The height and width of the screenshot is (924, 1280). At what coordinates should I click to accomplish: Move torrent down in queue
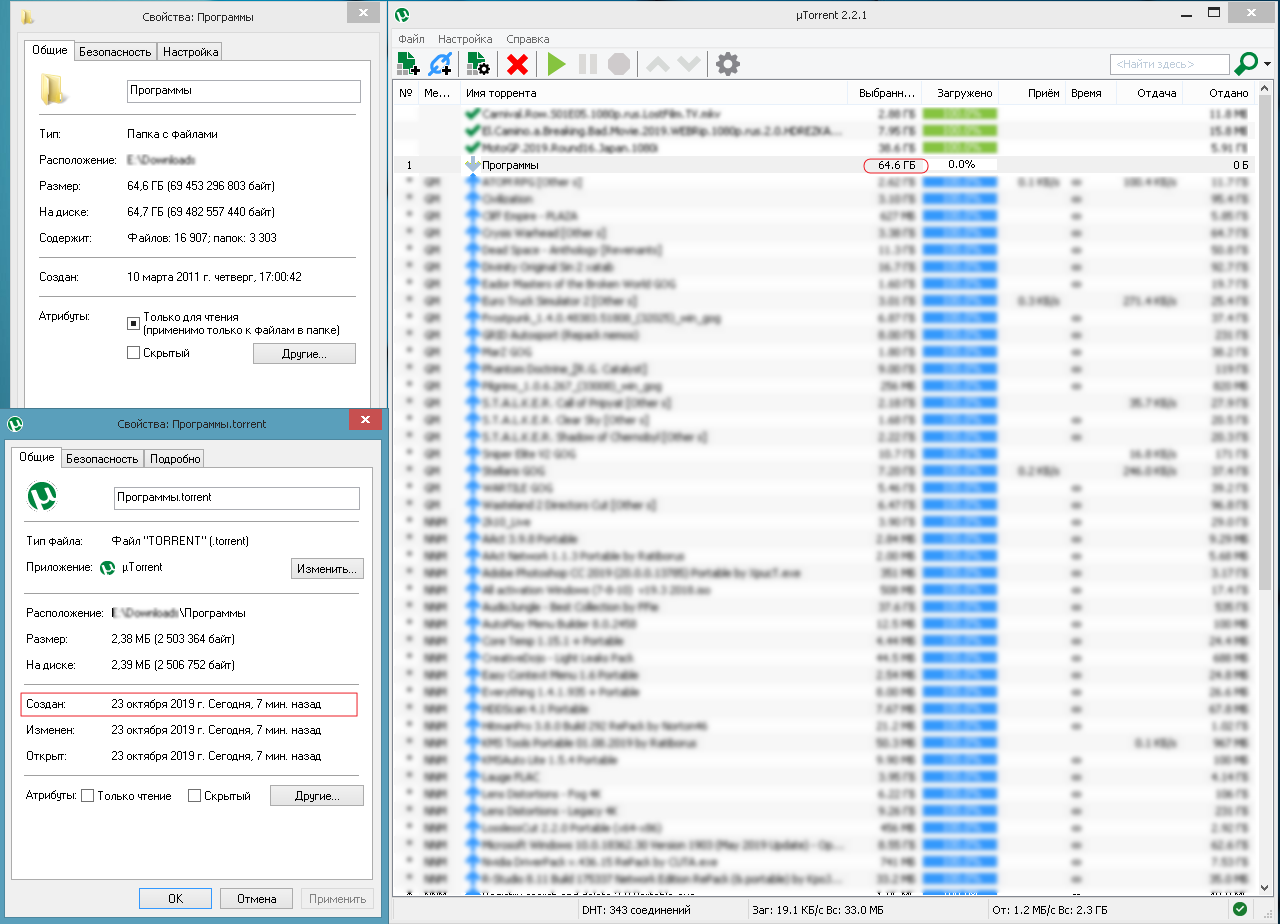688,64
